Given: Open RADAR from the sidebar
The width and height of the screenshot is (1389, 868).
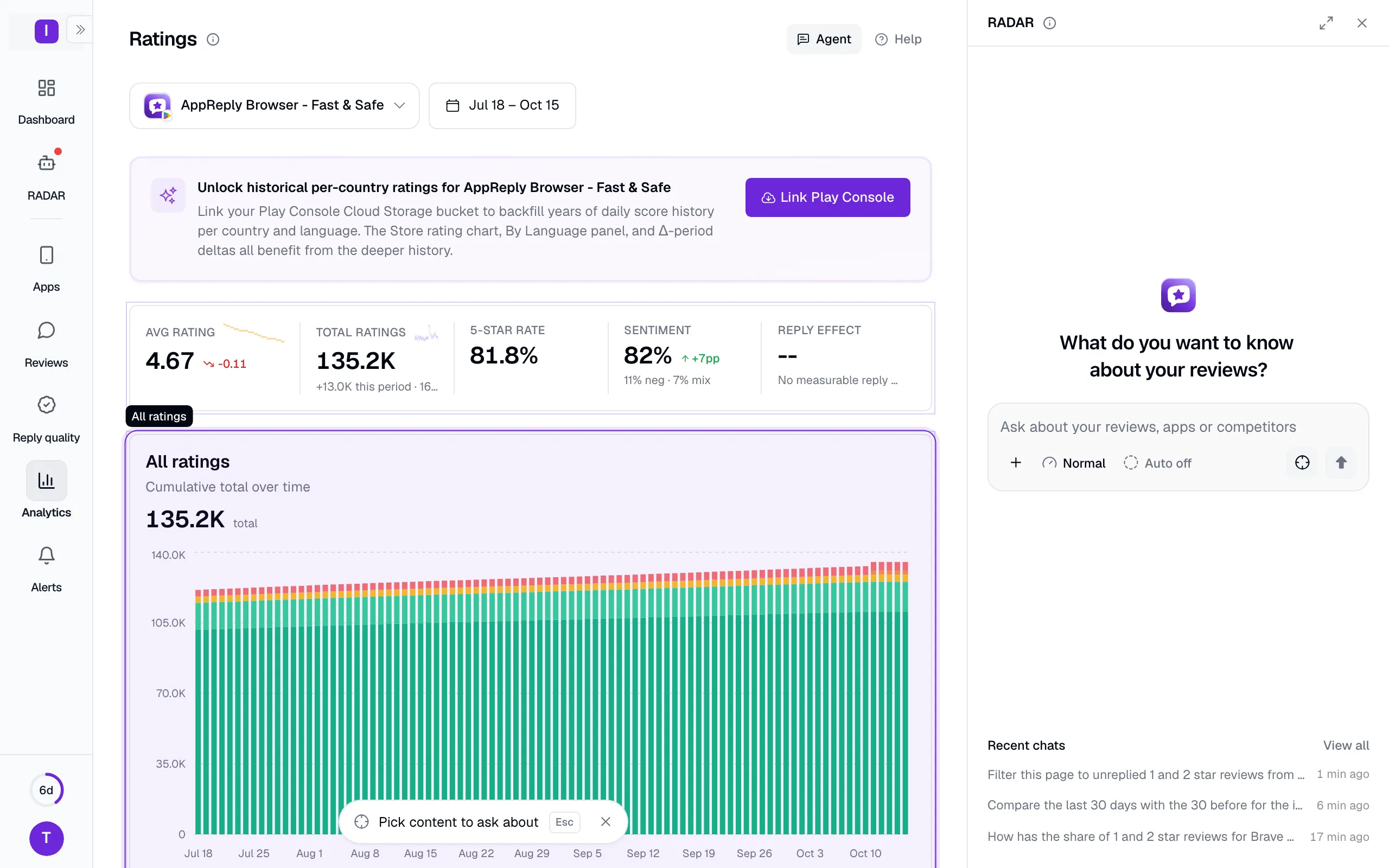Looking at the screenshot, I should tap(46, 177).
